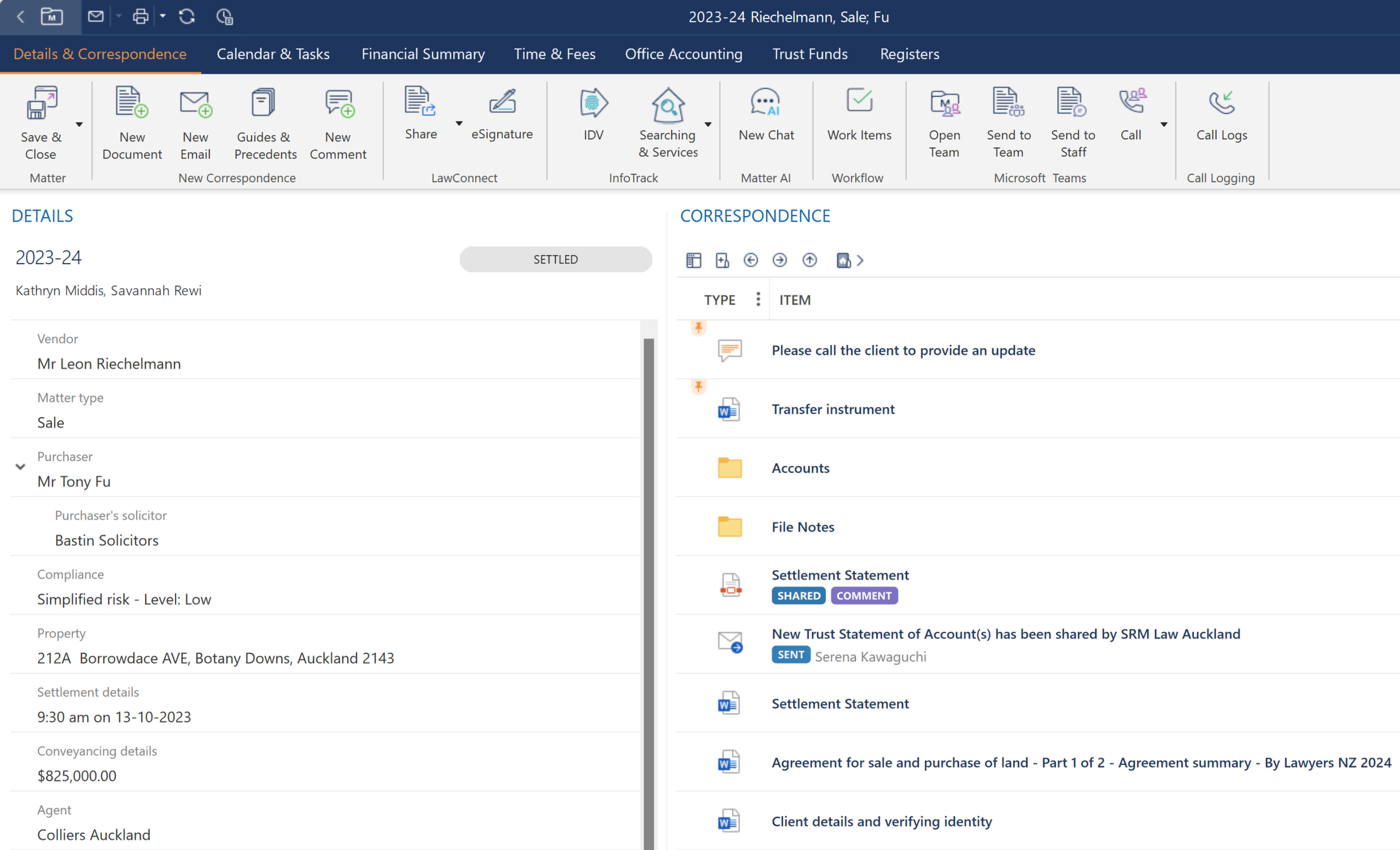Open the Calendar & Tasks tab

273,54
